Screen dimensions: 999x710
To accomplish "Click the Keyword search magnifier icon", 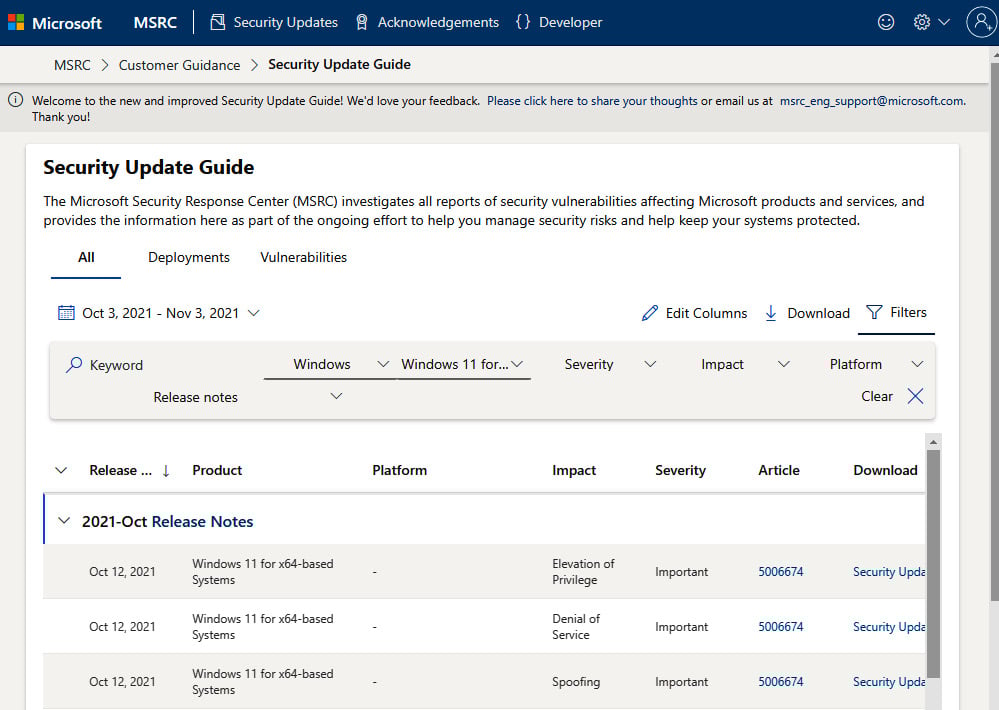I will click(x=74, y=365).
